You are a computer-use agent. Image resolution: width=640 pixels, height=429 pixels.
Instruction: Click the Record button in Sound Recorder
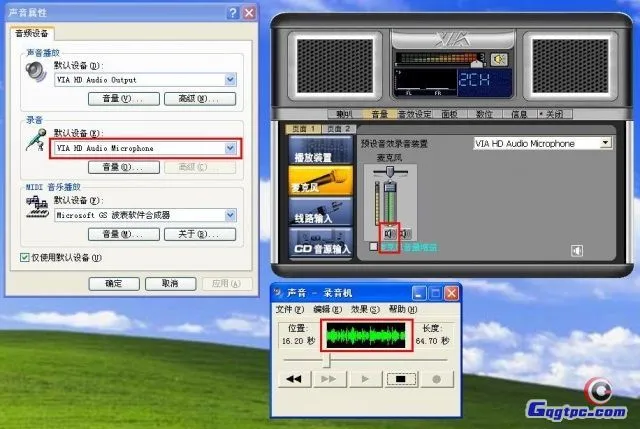coord(436,379)
